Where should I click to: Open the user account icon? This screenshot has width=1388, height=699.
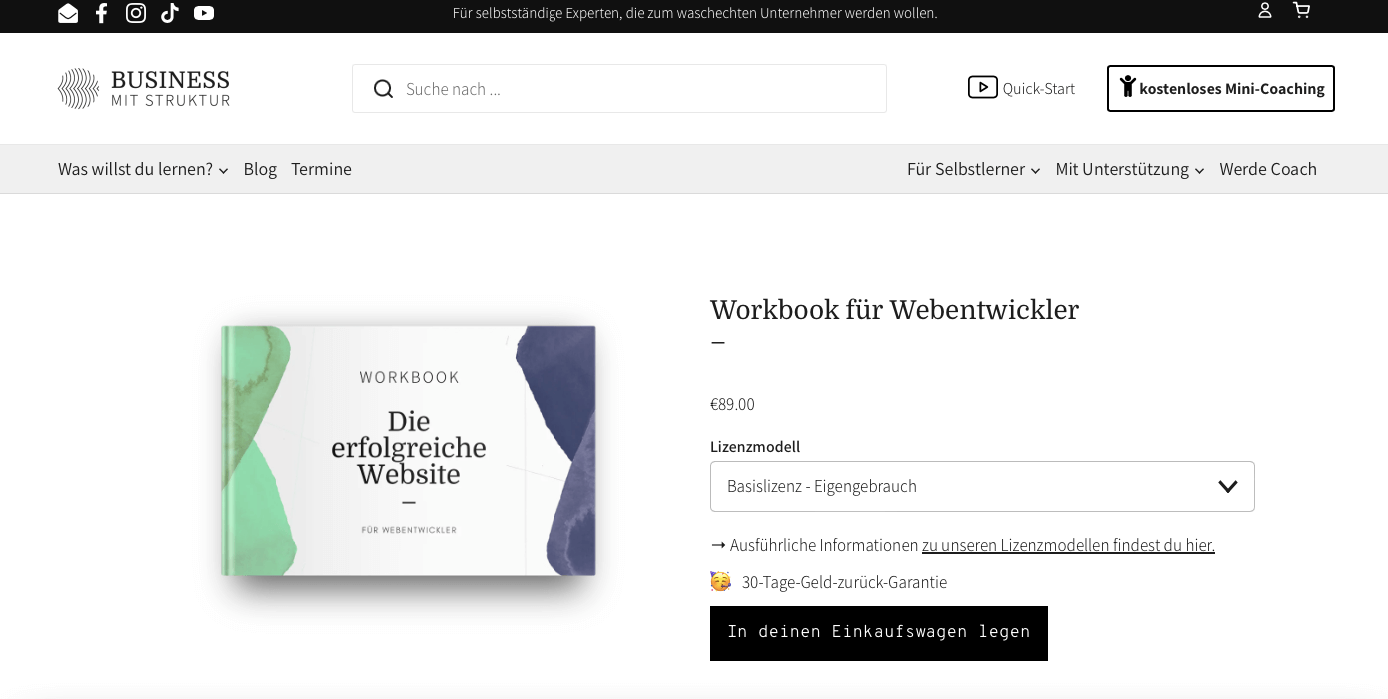coord(1265,10)
